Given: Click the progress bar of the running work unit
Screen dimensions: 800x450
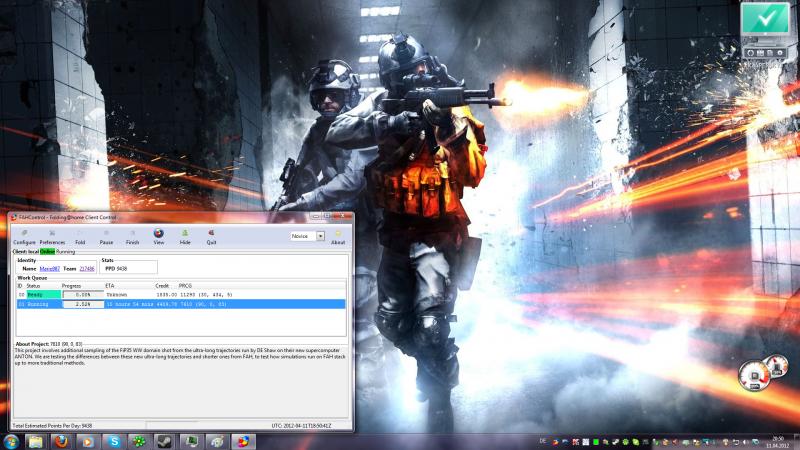Looking at the screenshot, I should (83, 304).
